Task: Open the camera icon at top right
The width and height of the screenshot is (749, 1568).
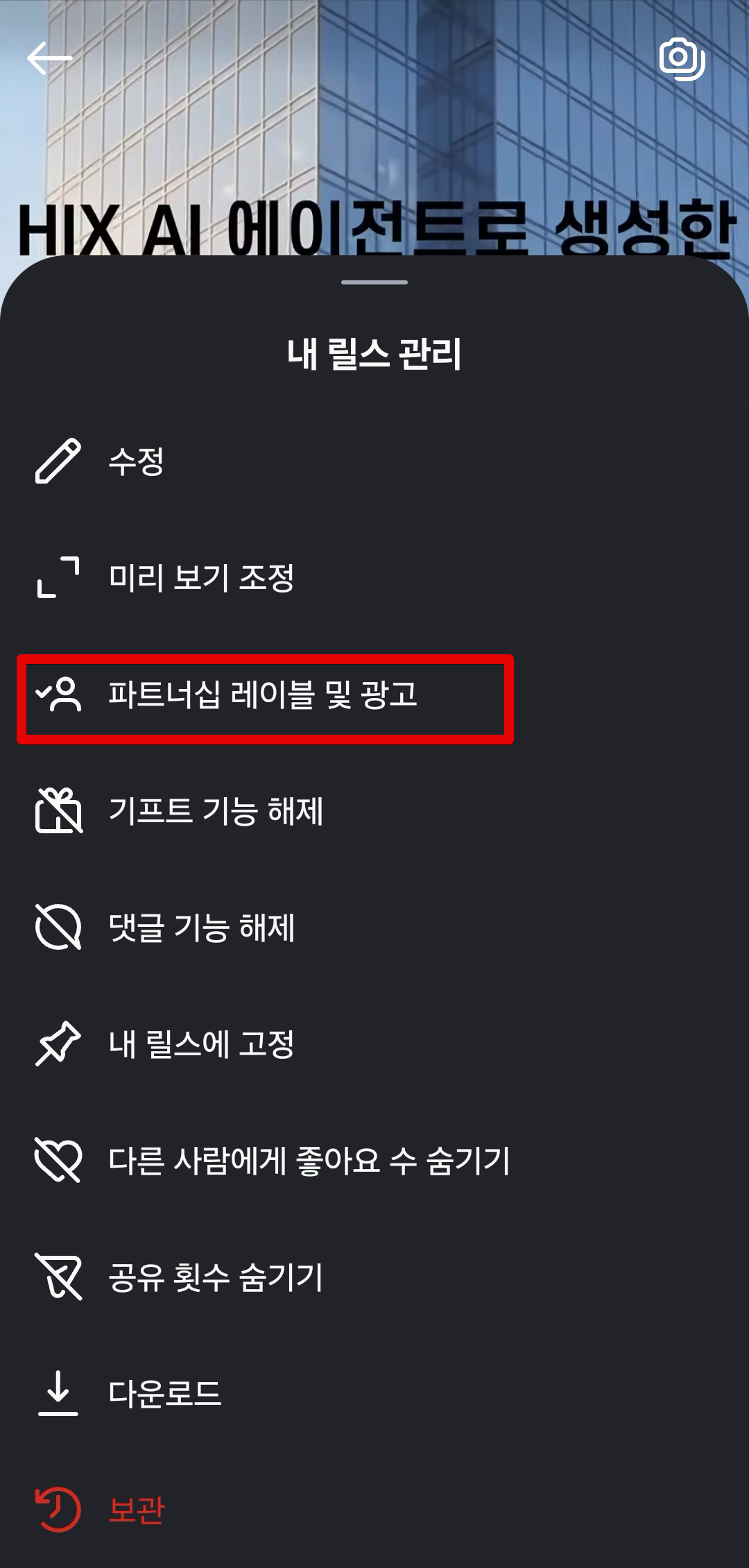Action: click(682, 59)
